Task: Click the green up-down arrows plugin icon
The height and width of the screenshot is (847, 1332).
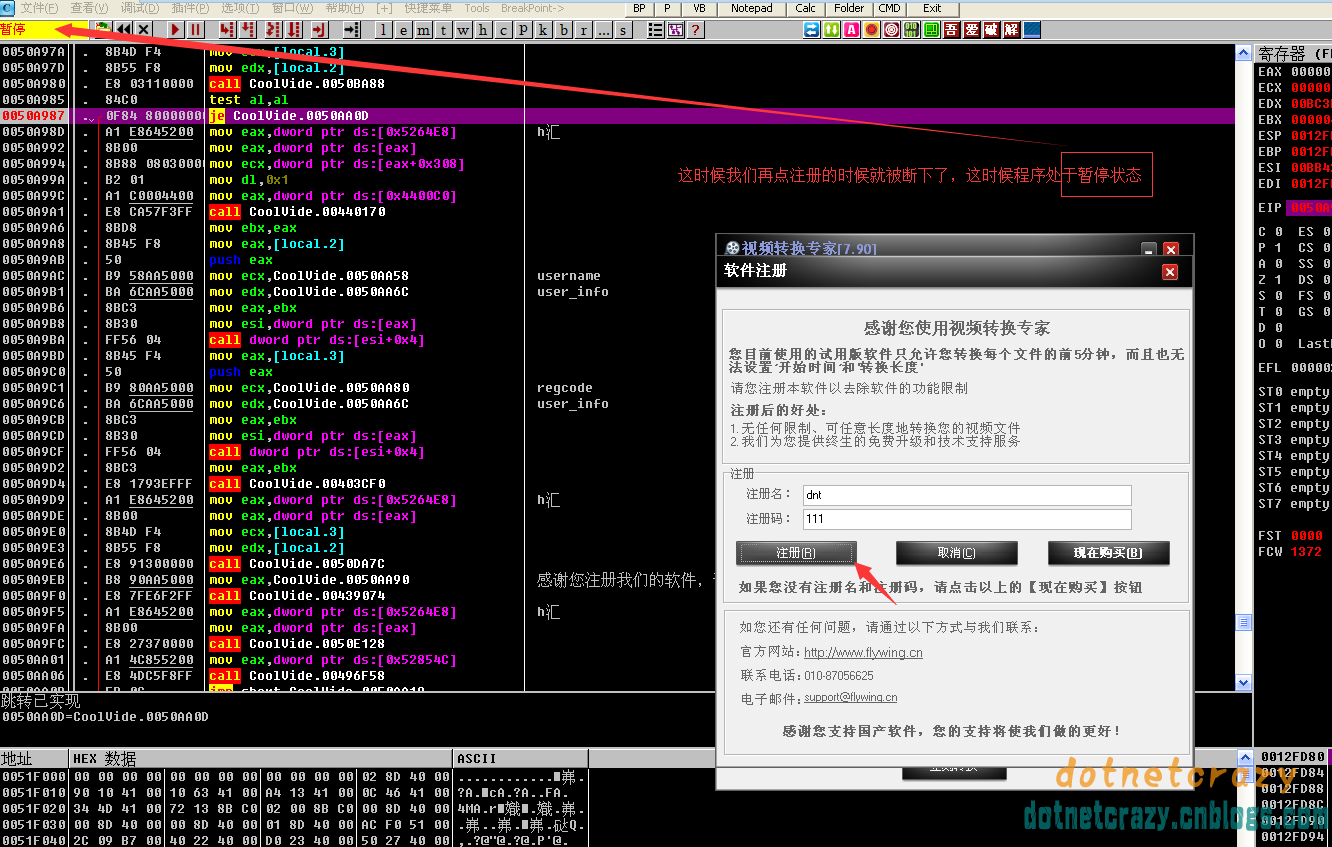Action: pyautogui.click(x=832, y=29)
